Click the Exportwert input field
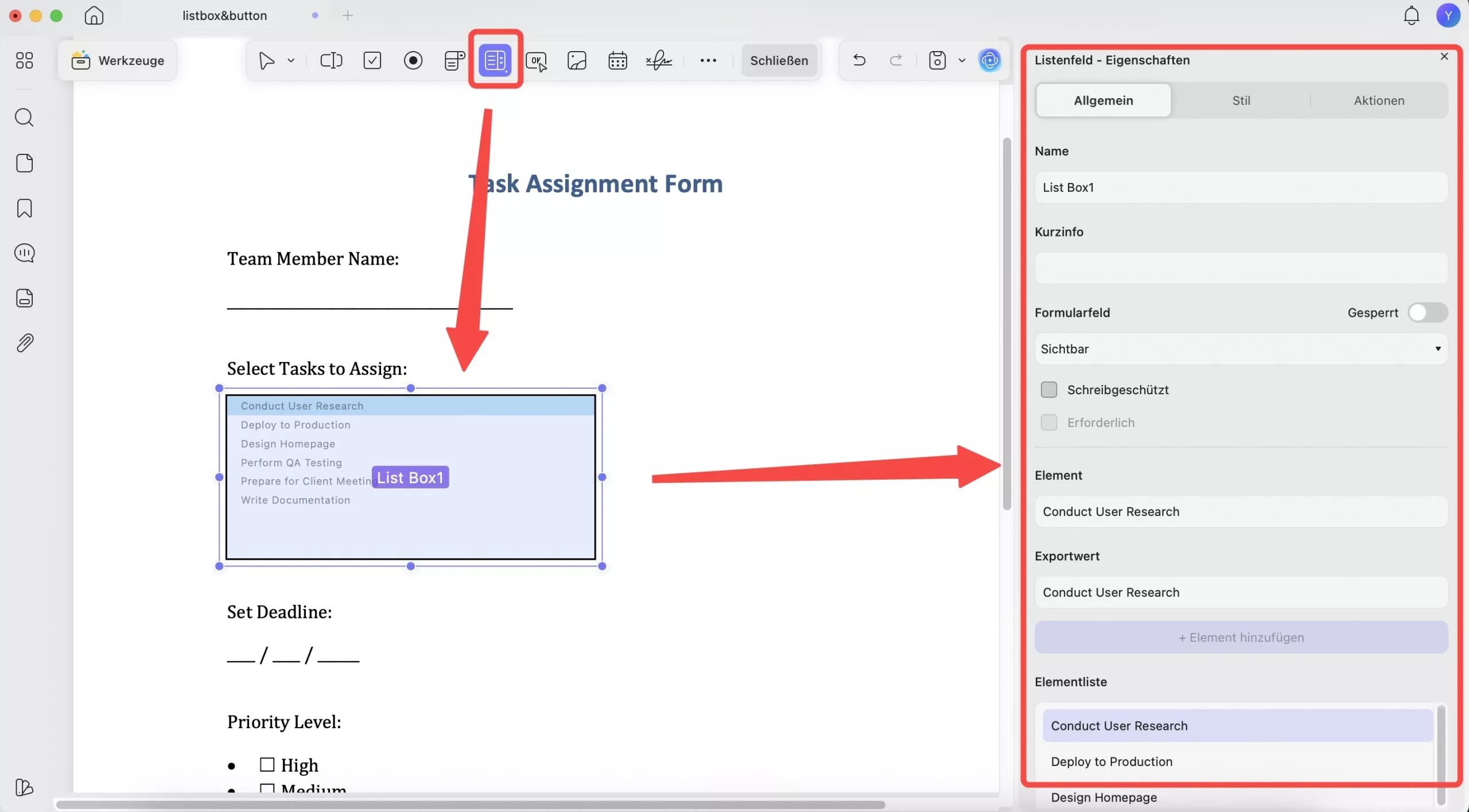The height and width of the screenshot is (812, 1469). tap(1241, 592)
